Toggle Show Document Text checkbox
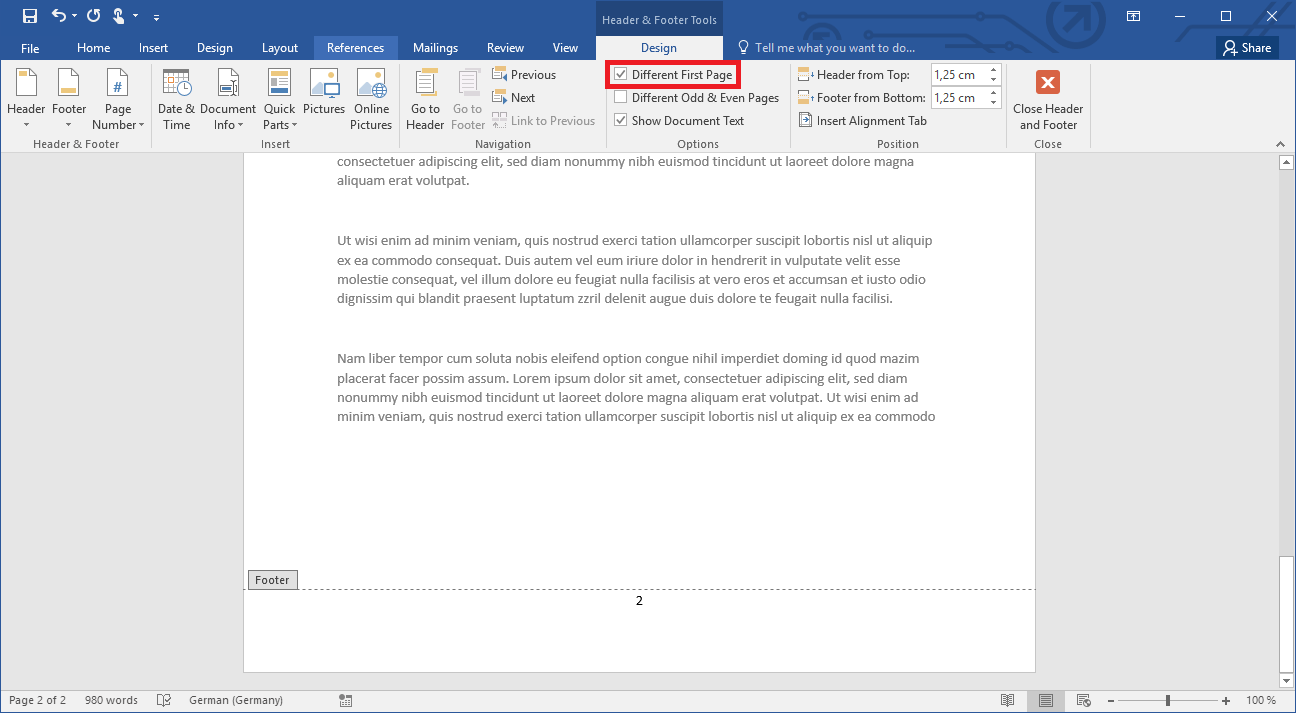Image resolution: width=1296 pixels, height=713 pixels. (621, 121)
